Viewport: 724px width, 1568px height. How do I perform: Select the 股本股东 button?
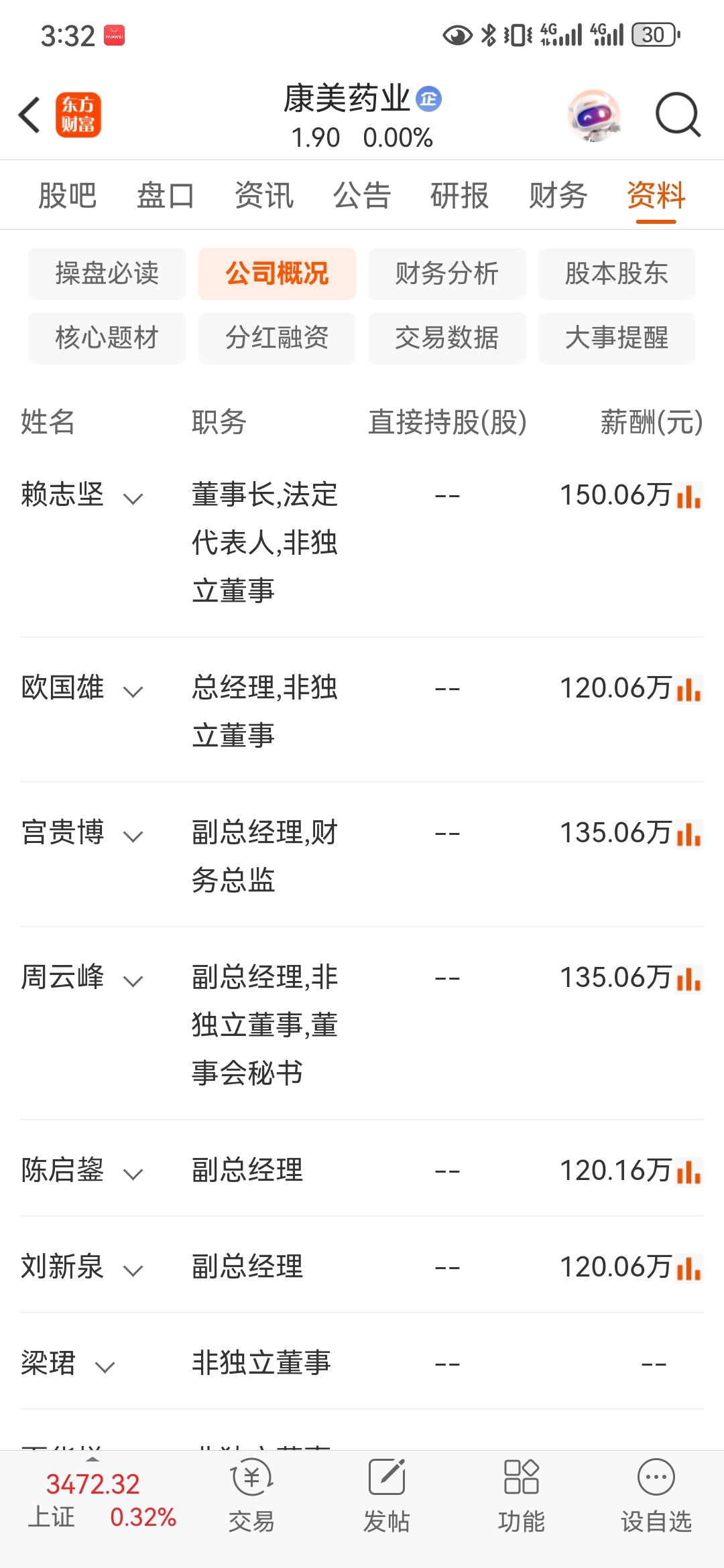pyautogui.click(x=617, y=273)
